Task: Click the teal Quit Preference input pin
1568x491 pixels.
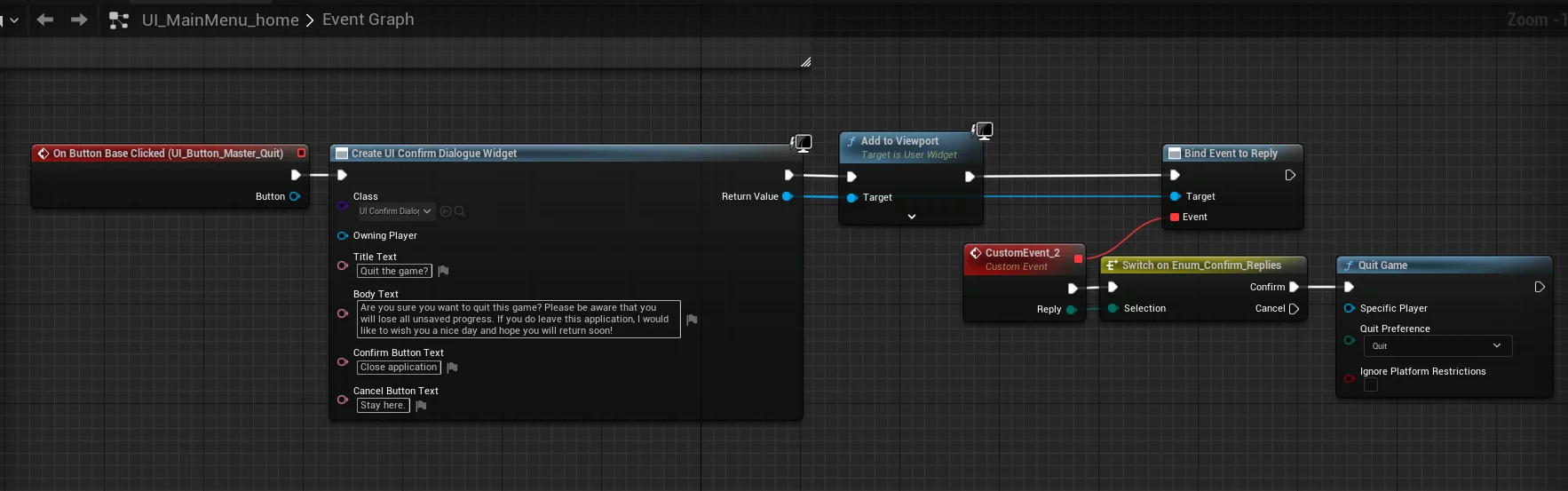Action: tap(1350, 339)
